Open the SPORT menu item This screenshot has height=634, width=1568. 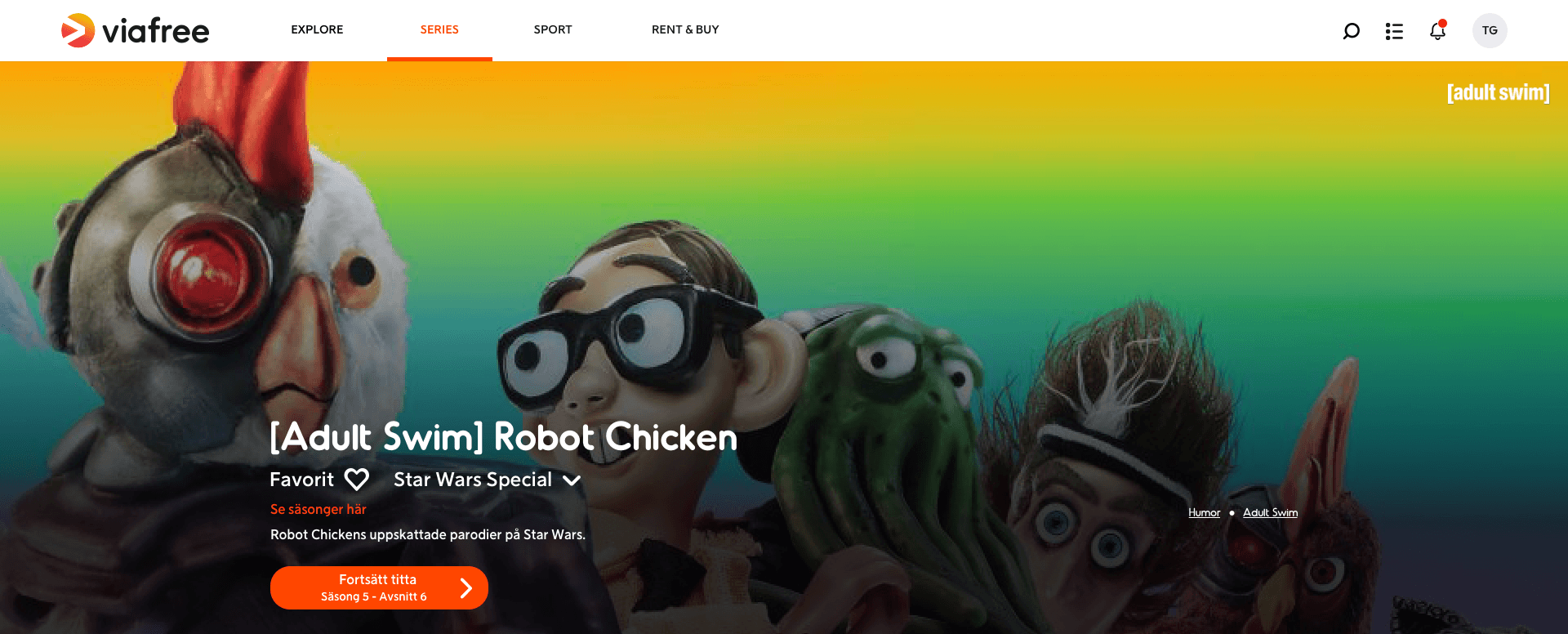tap(553, 29)
